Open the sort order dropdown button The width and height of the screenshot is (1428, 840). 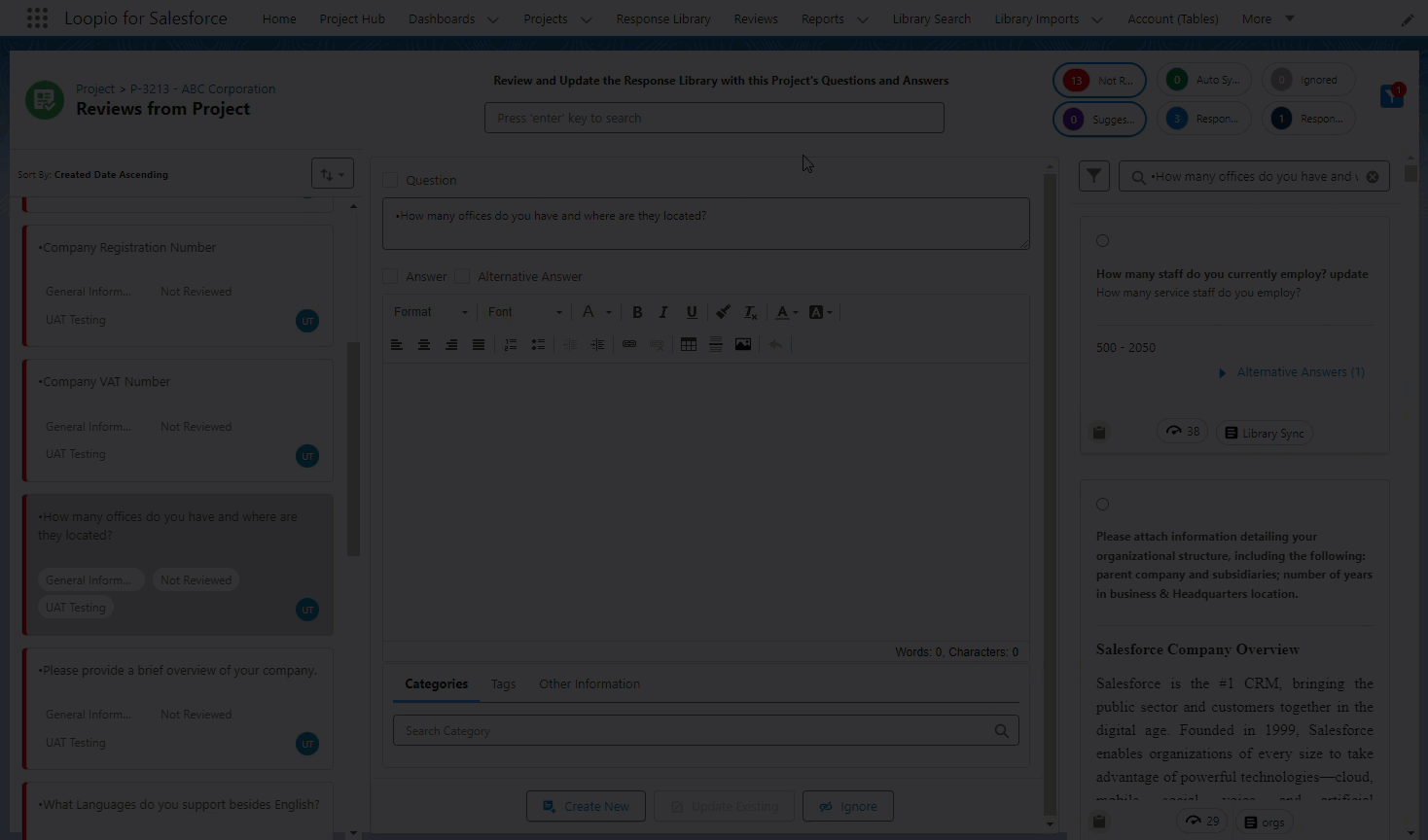333,174
